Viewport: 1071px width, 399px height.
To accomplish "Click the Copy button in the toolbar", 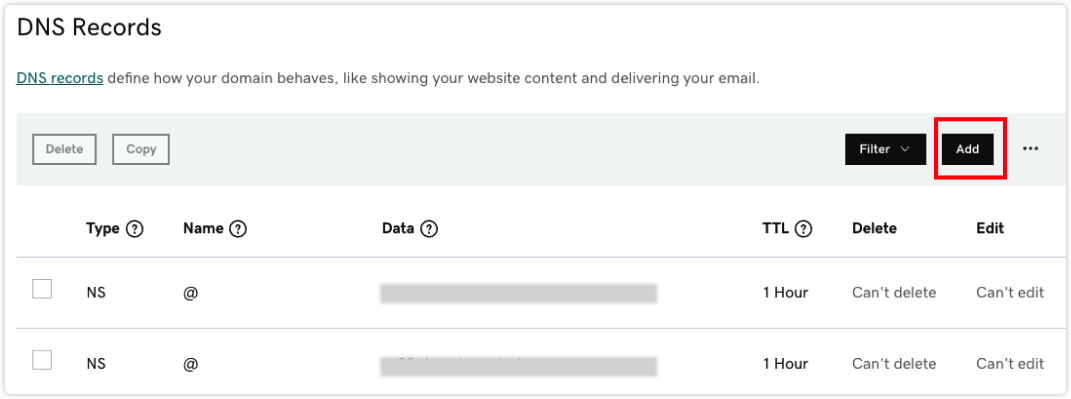I will click(141, 149).
